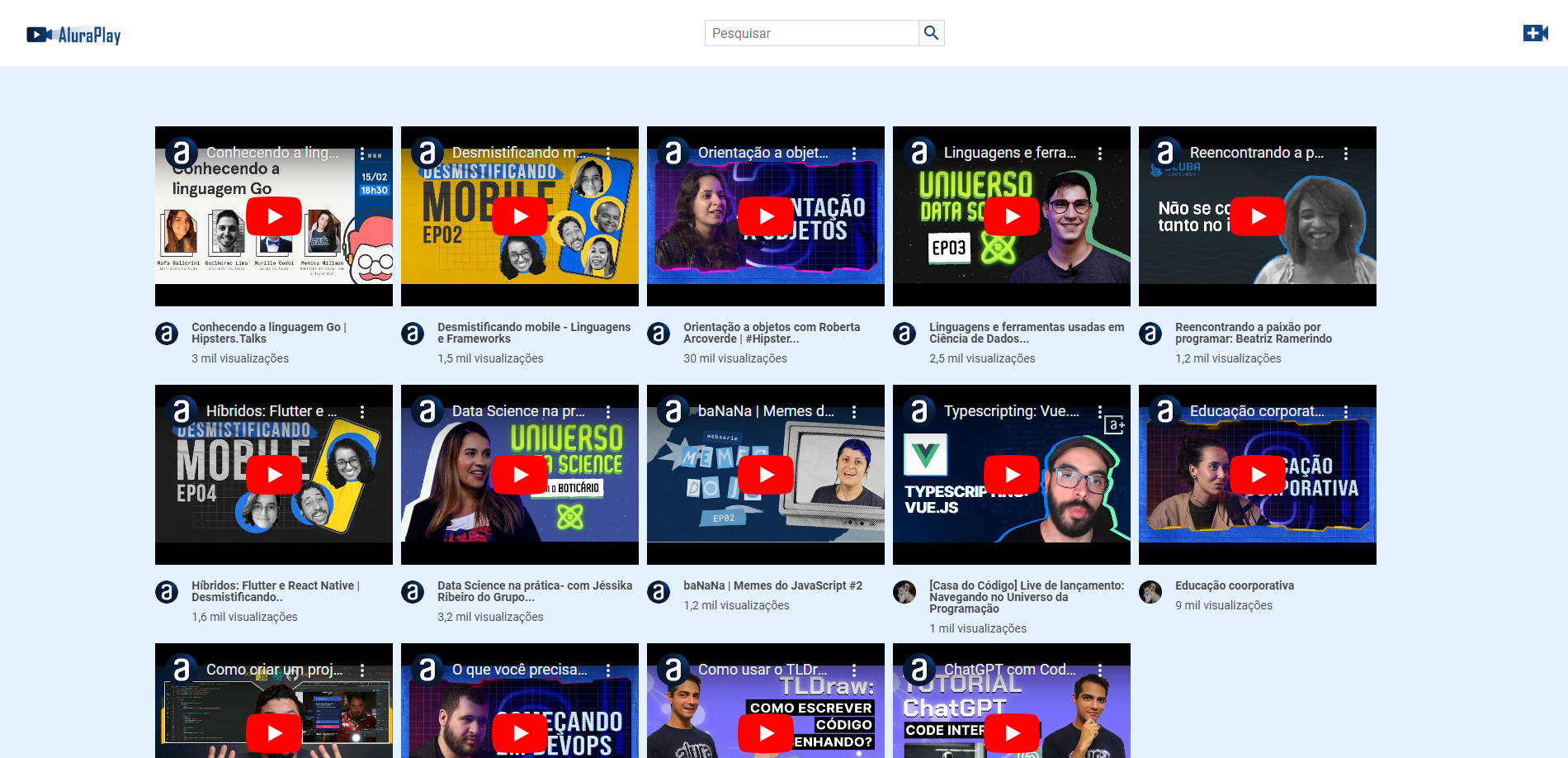Click Alura channel avatar on Desmistificando mobile embed
1568x758 pixels.
427,153
